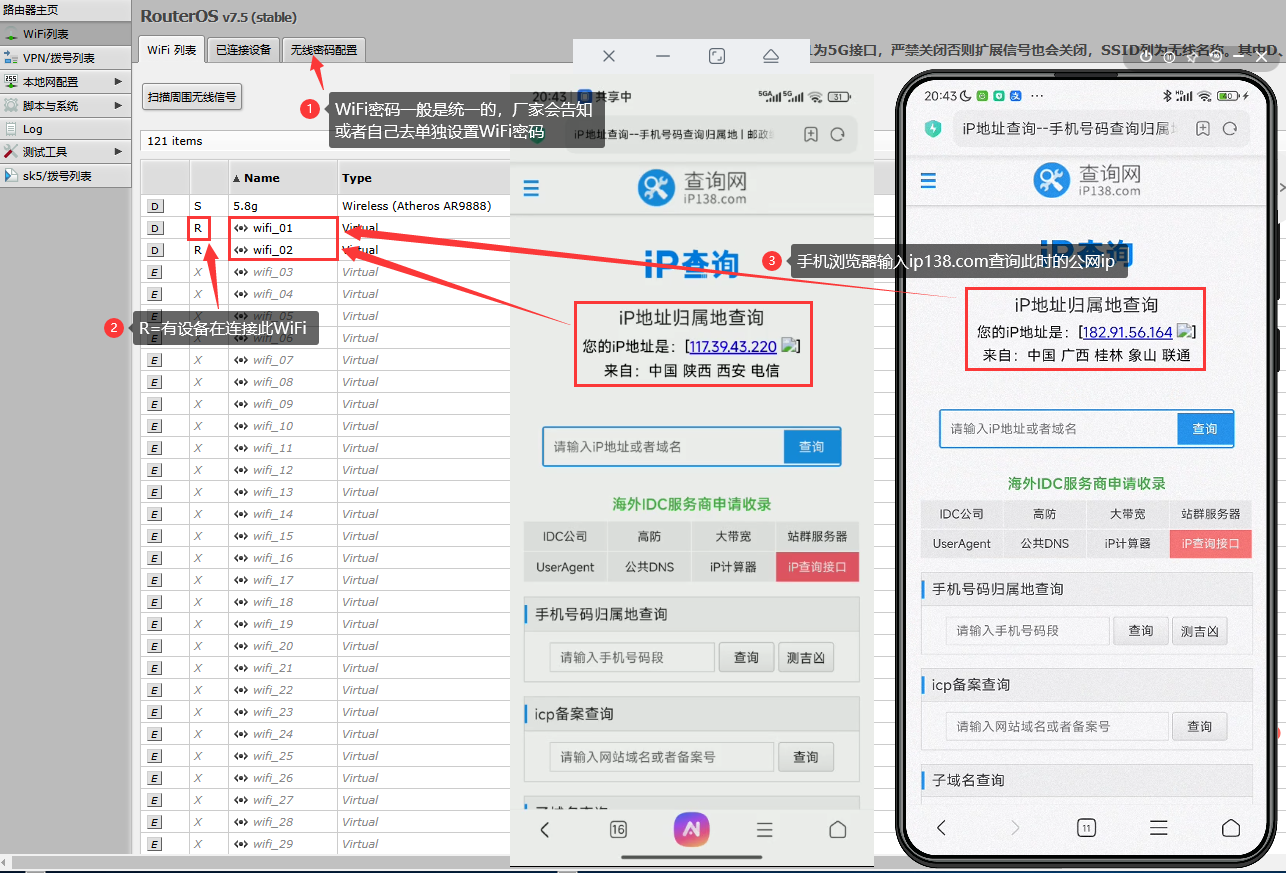
Task: Click the green shield icon in address bar
Action: pyautogui.click(x=933, y=128)
